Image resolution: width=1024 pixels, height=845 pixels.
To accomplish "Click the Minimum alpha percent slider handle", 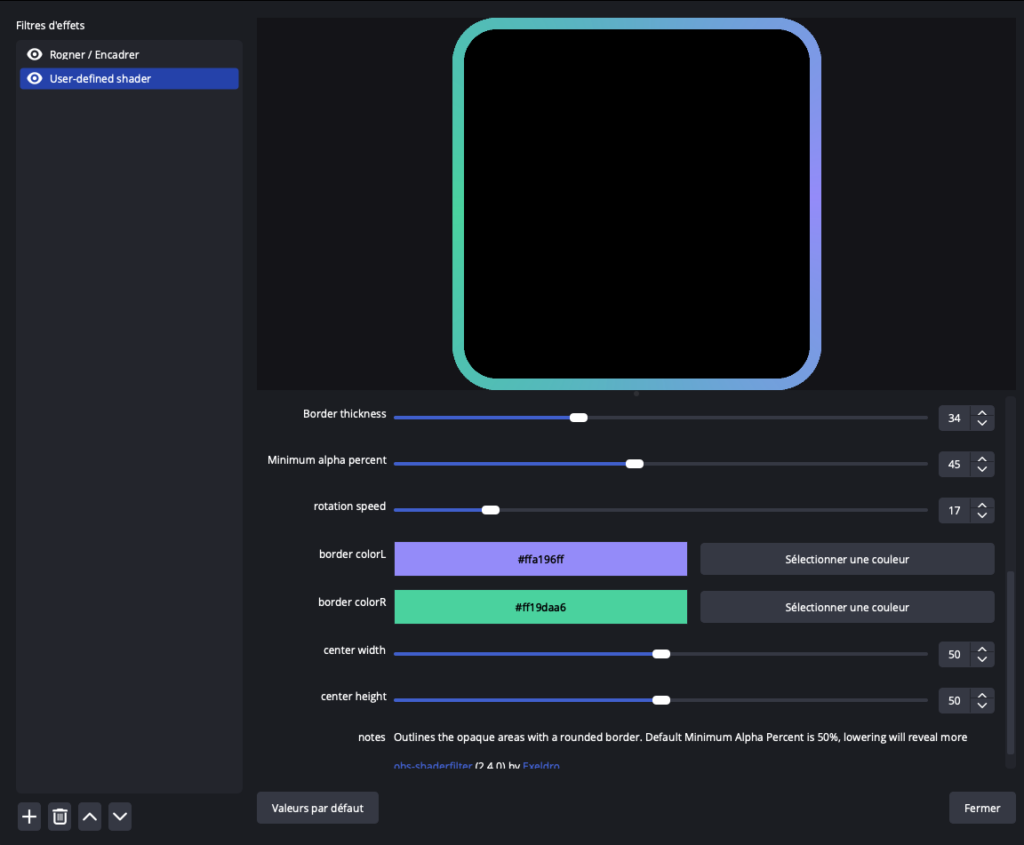I will (x=635, y=464).
